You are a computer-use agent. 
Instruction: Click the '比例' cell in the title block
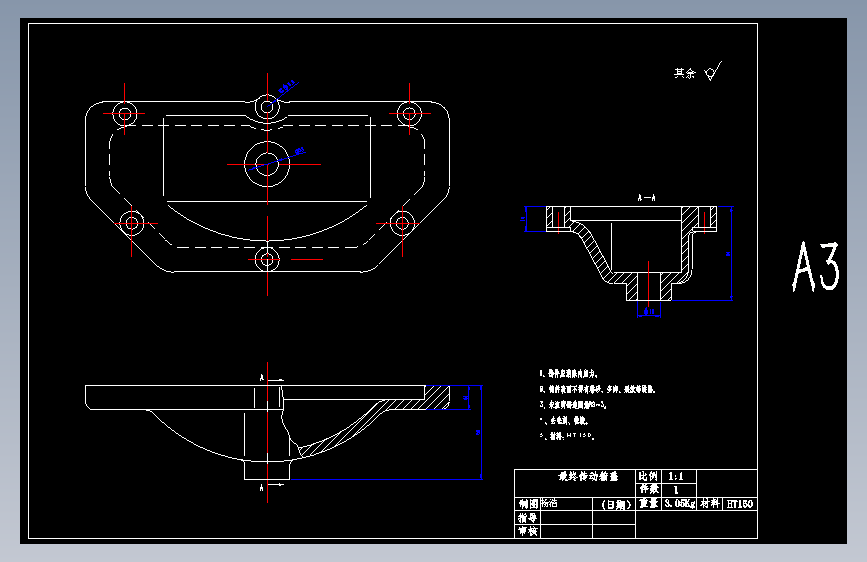tap(647, 476)
